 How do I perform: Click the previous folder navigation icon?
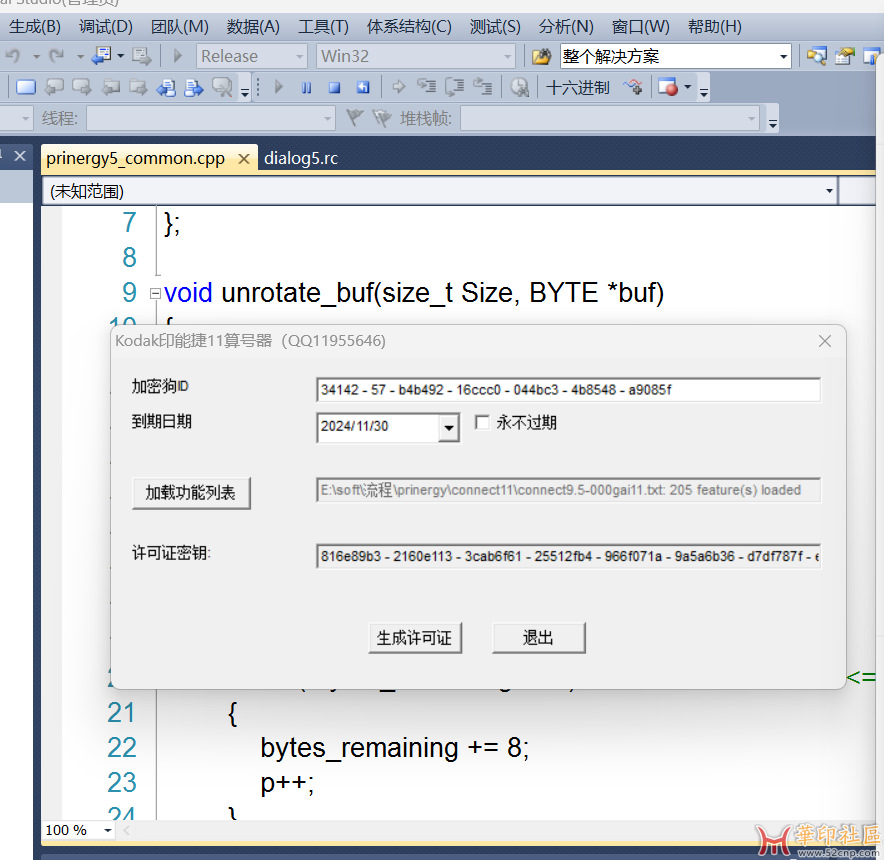[110, 87]
